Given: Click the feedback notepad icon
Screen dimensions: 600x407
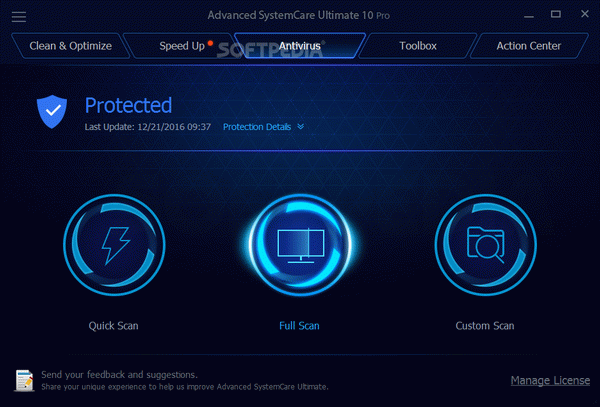Looking at the screenshot, I should click(x=24, y=380).
